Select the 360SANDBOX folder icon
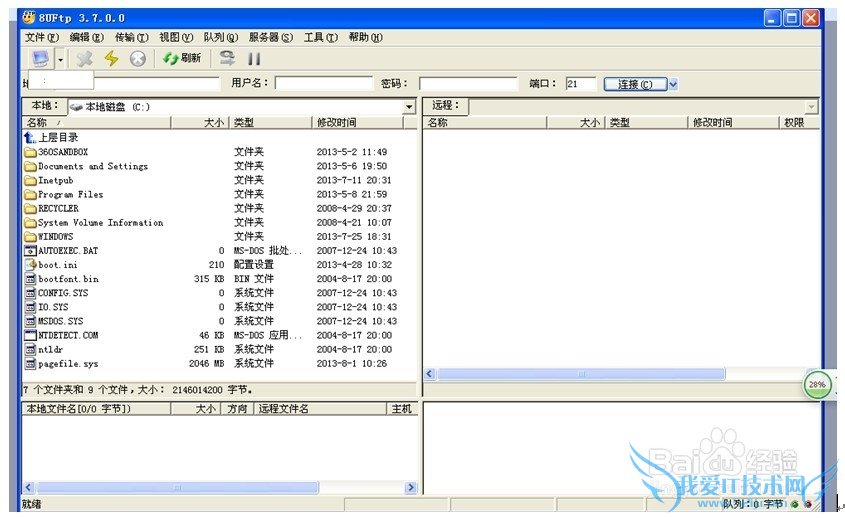The image size is (845, 518). (x=30, y=152)
